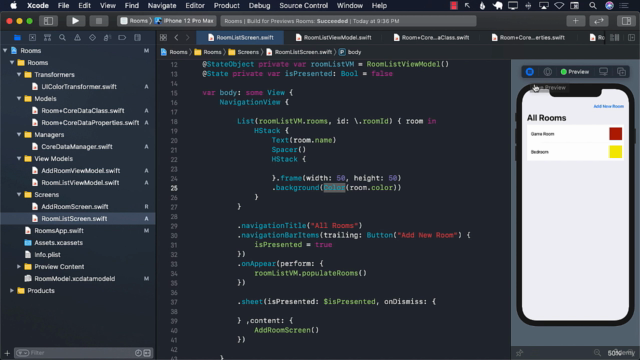Viewport: 640px width, 360px height.
Task: Open the Debug menu
Action: [x=259, y=6]
